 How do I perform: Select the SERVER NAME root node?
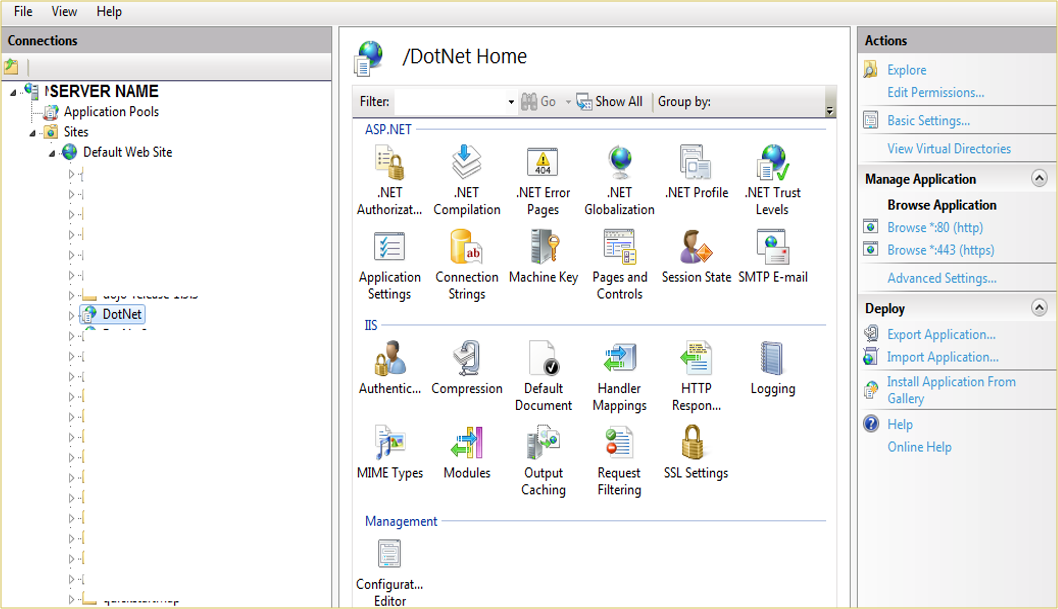[102, 91]
